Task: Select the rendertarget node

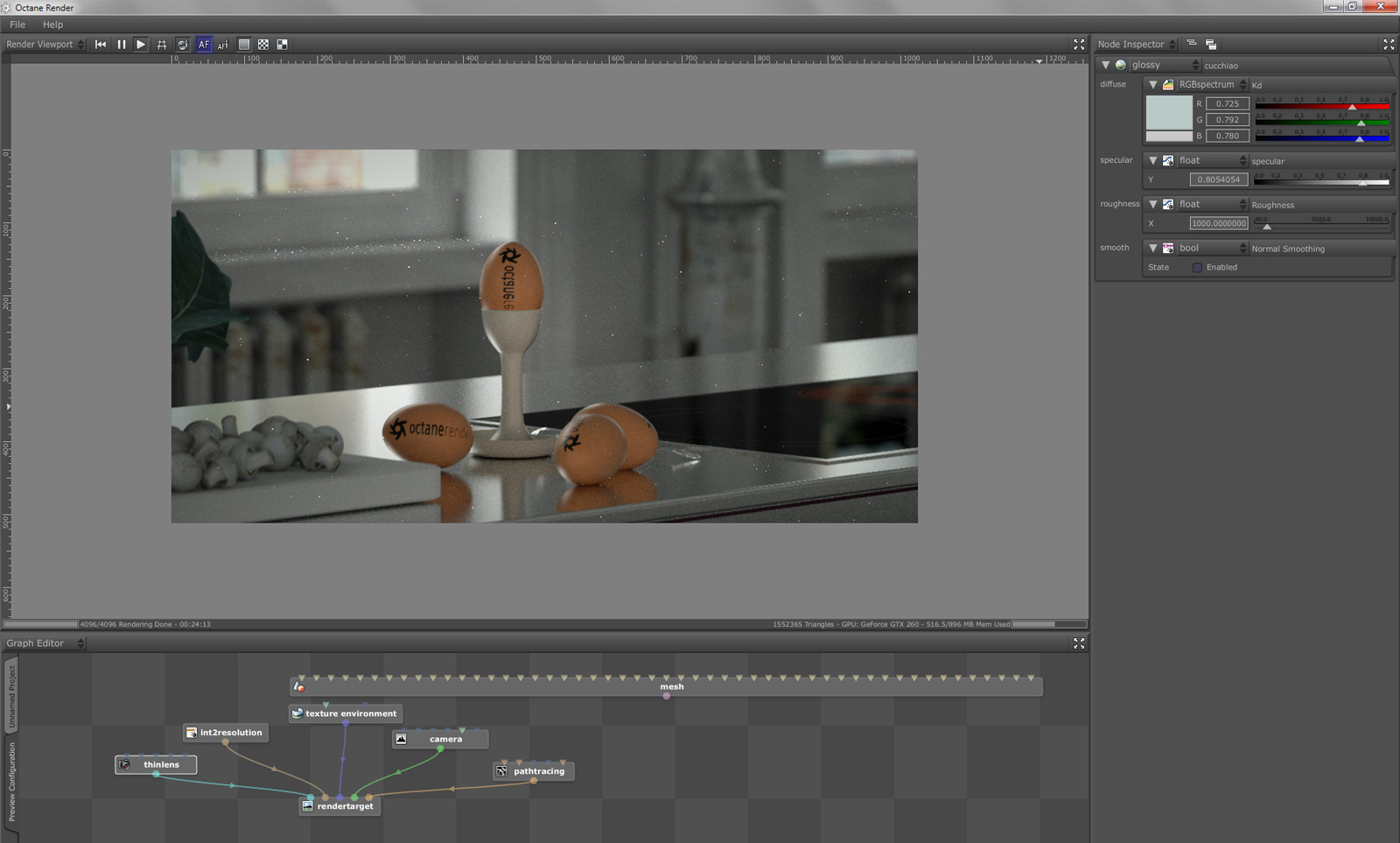Action: (x=339, y=806)
